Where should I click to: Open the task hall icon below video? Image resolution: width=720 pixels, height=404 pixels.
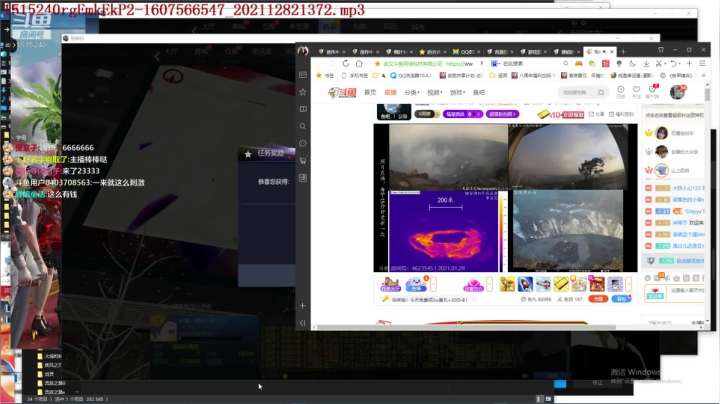pyautogui.click(x=391, y=284)
